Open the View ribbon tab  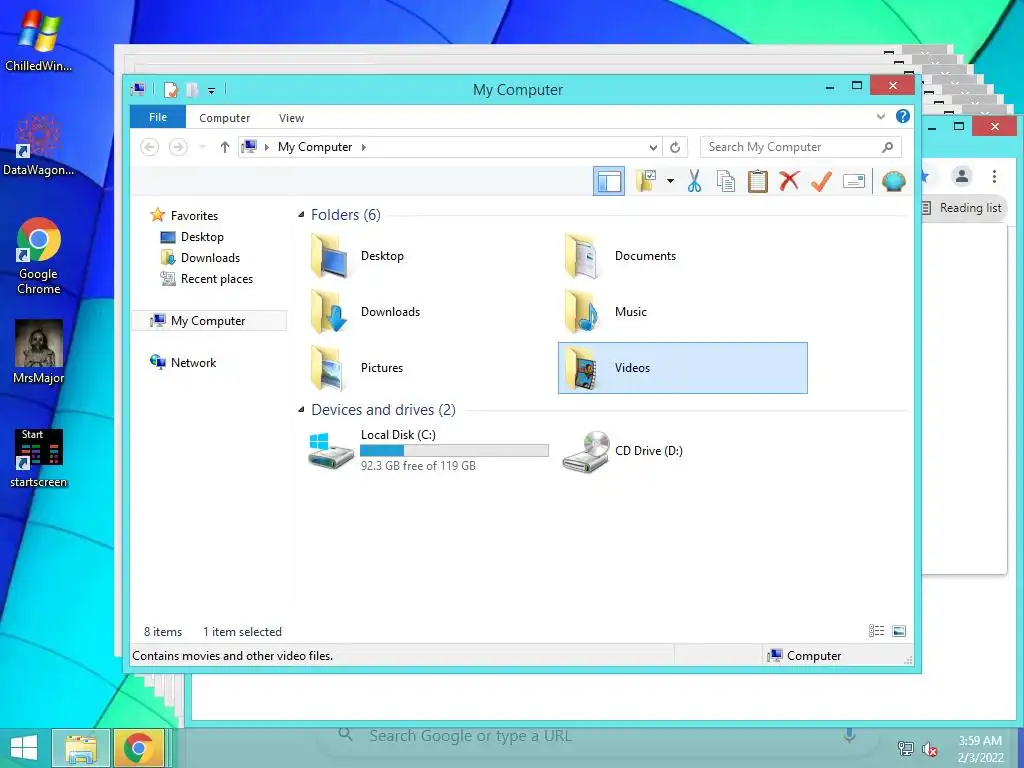click(291, 118)
